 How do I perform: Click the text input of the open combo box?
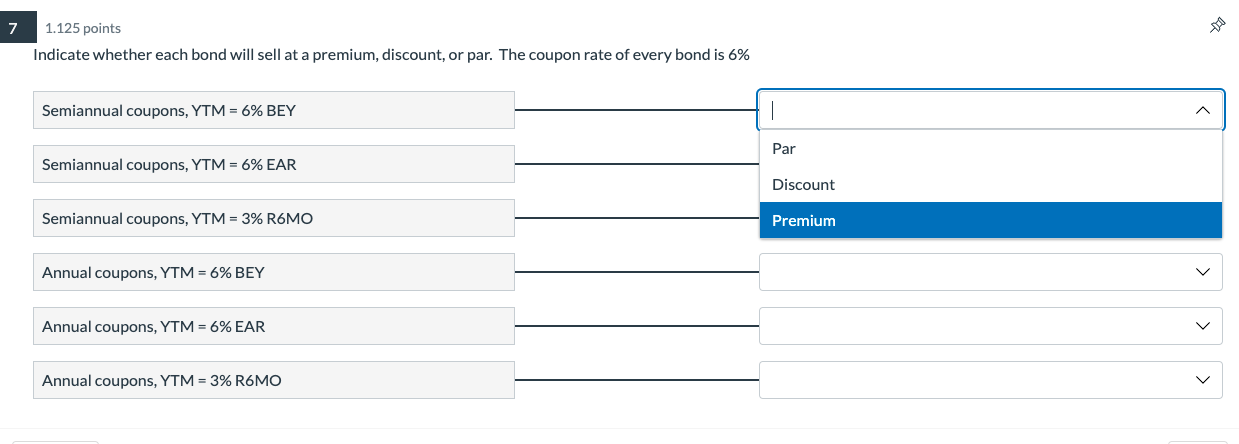(x=970, y=110)
